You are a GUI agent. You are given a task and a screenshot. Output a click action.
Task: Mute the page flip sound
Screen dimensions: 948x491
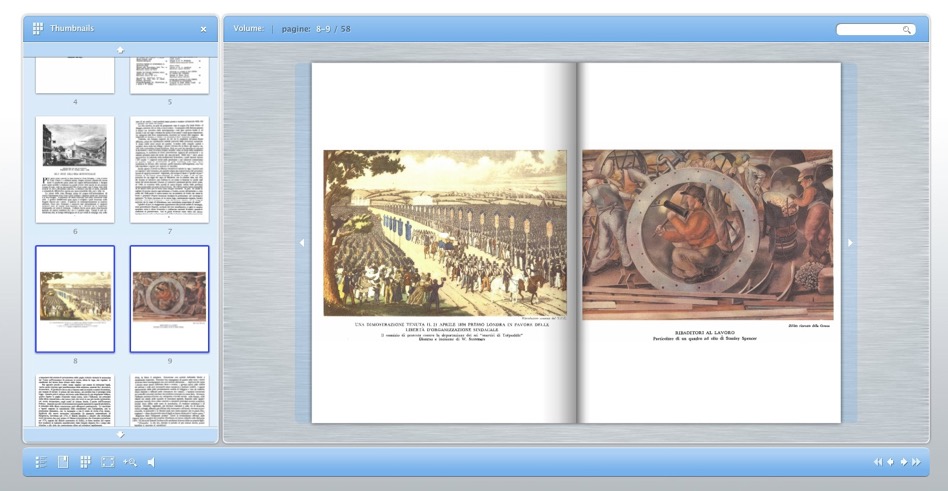[x=152, y=462]
